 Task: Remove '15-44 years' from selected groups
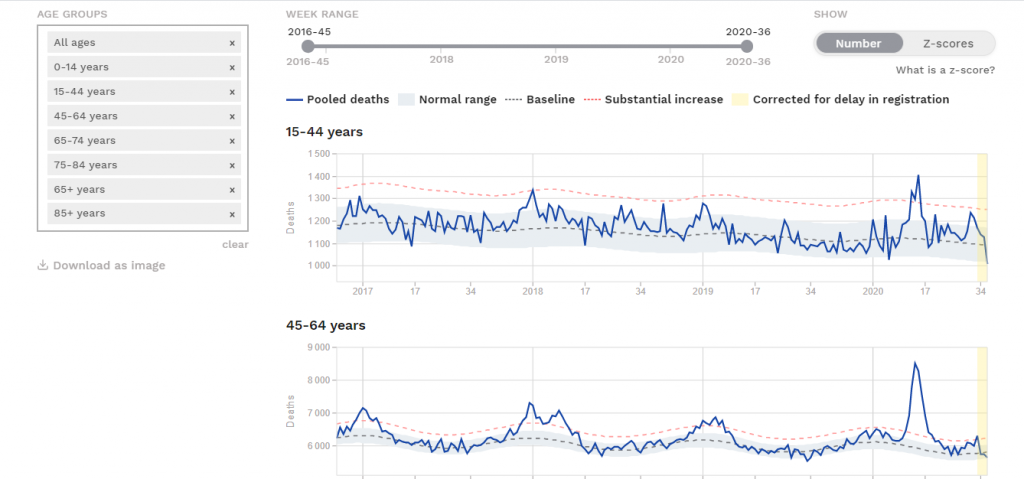(232, 92)
